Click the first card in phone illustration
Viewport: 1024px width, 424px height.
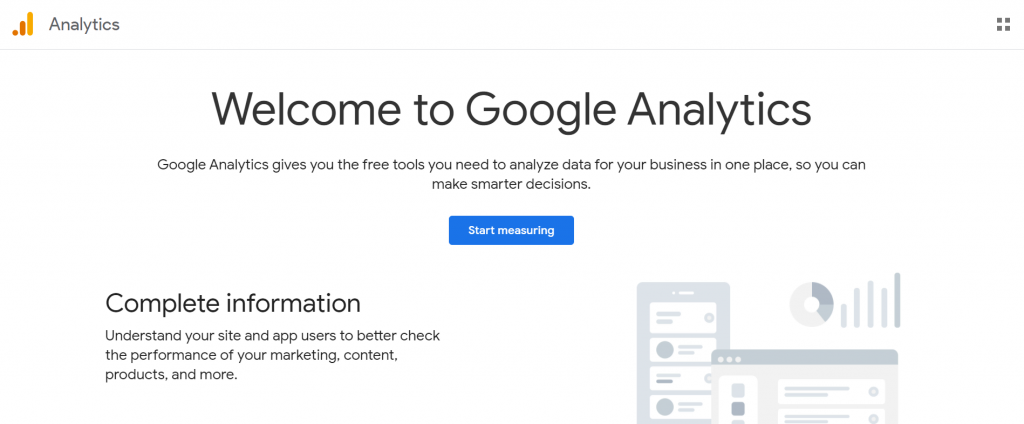click(683, 318)
